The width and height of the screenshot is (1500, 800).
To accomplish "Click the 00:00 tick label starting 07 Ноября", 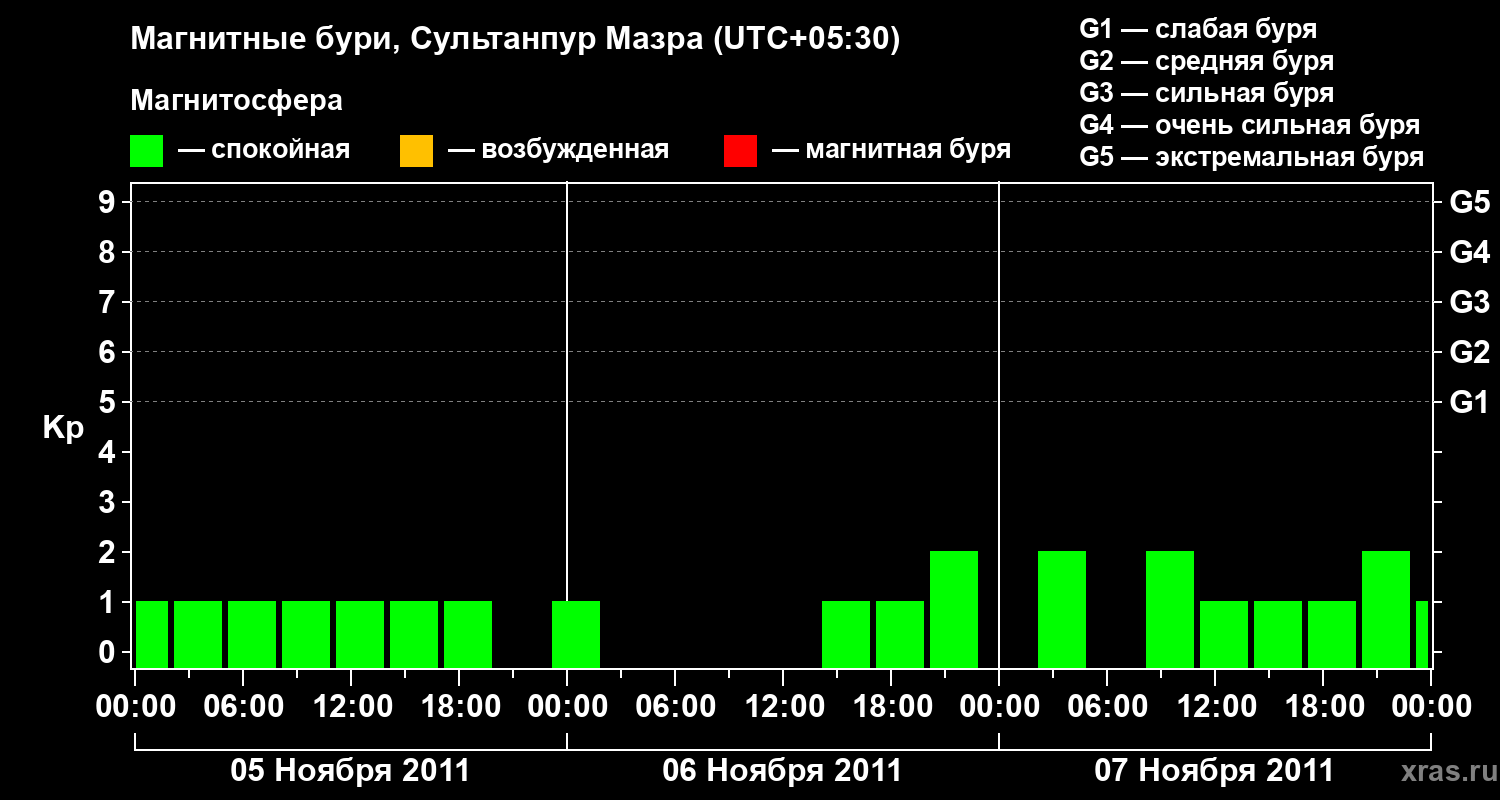I will point(999,706).
